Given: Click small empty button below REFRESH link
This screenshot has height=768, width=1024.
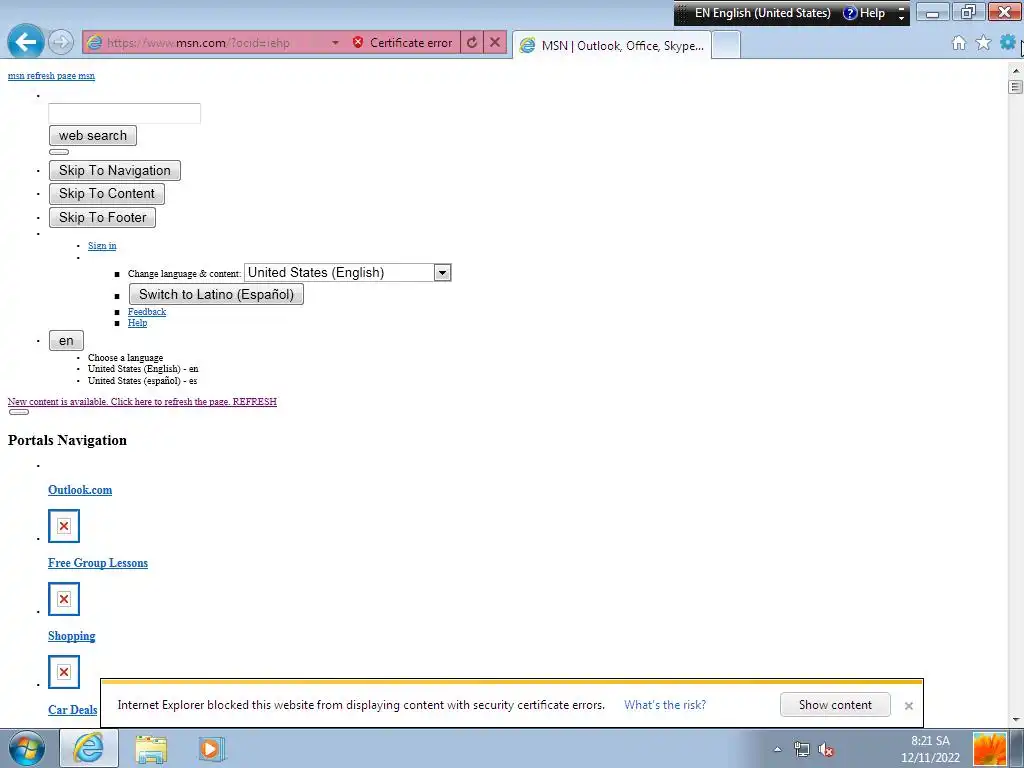Looking at the screenshot, I should pos(19,412).
